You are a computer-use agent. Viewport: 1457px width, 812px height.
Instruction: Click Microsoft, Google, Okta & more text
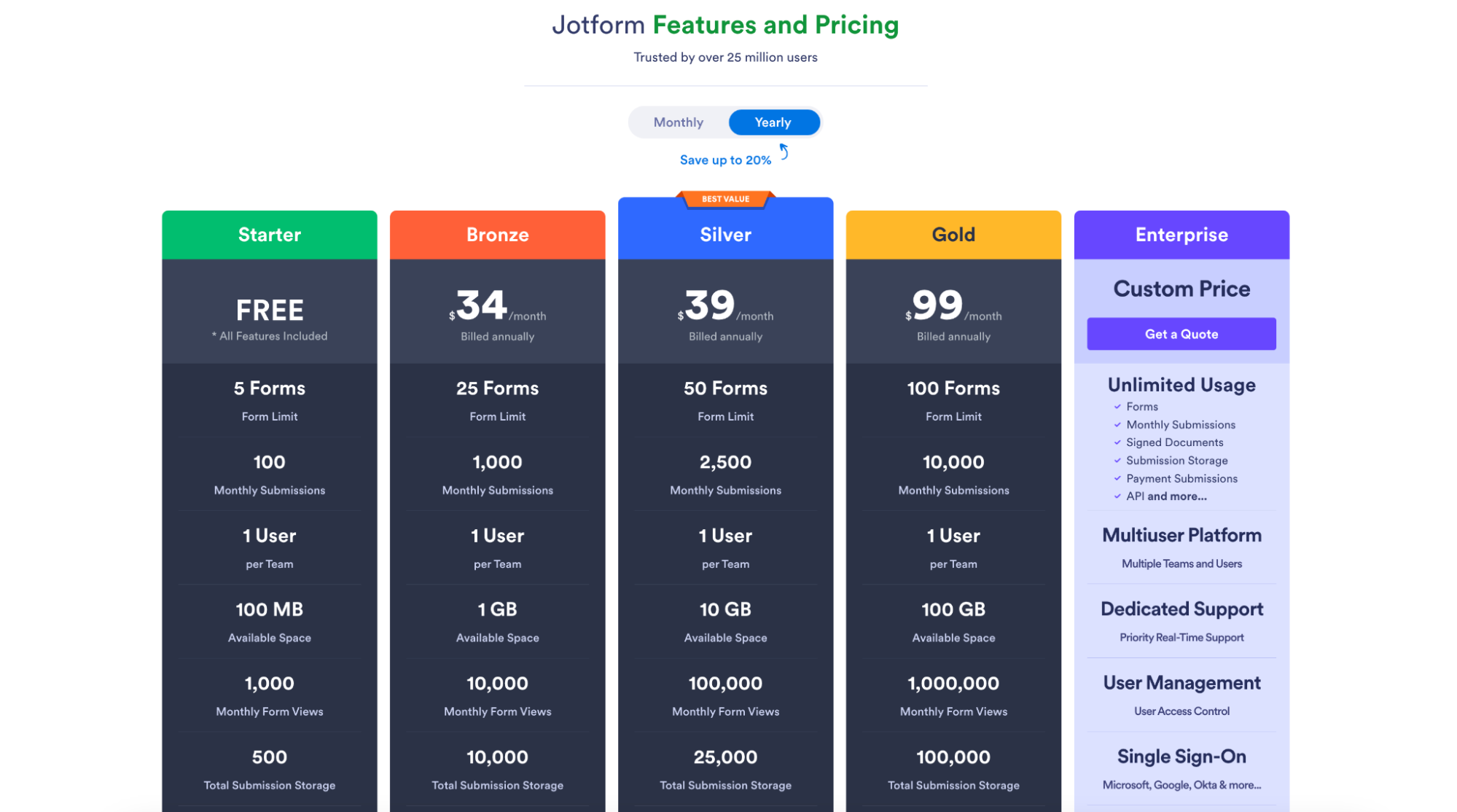pos(1181,785)
